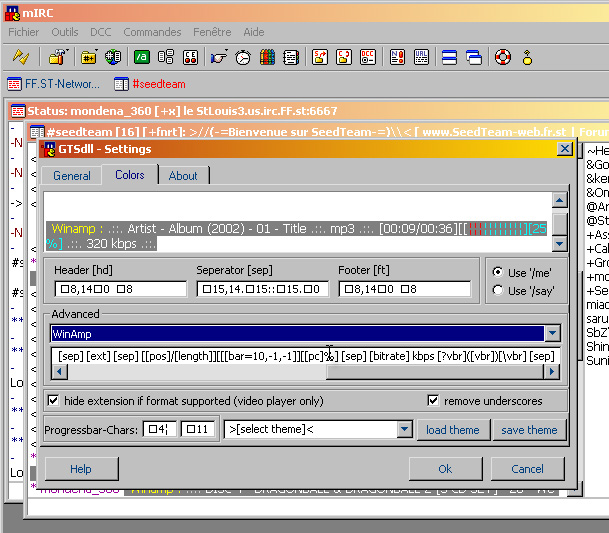Click the save theme button
Image resolution: width=609 pixels, height=533 pixels.
[x=529, y=430]
